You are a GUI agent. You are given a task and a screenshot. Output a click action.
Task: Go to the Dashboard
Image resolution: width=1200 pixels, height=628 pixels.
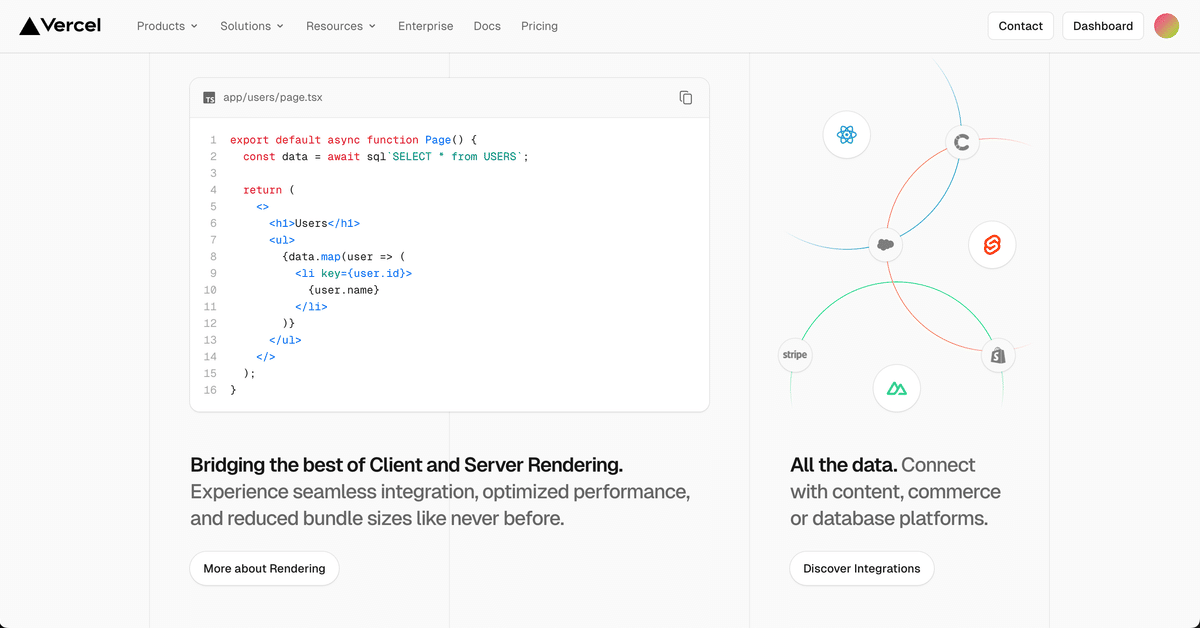(1103, 26)
